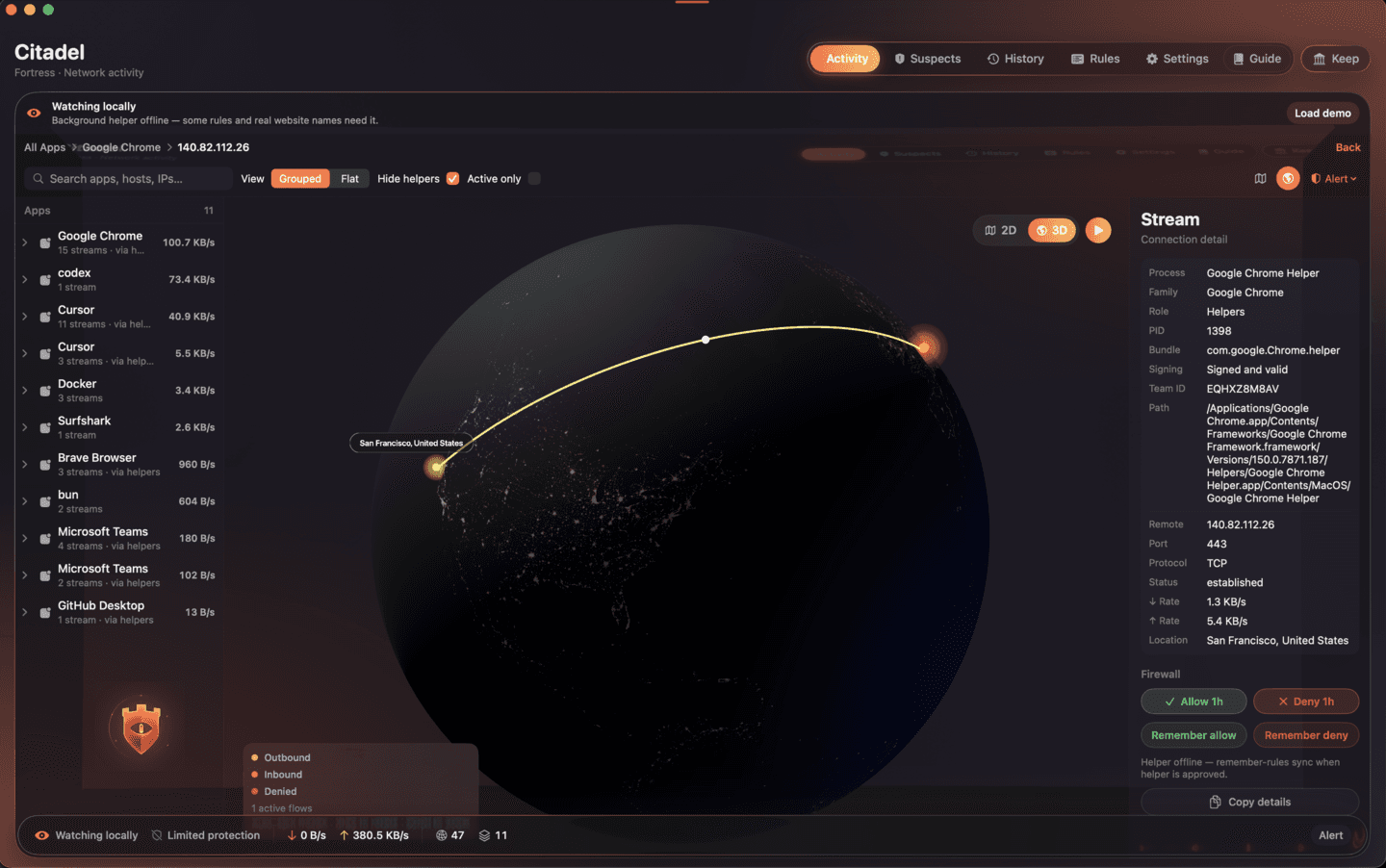Click the upload arrow beside 380.5 KB/s
This screenshot has height=868, width=1386.
(x=344, y=835)
